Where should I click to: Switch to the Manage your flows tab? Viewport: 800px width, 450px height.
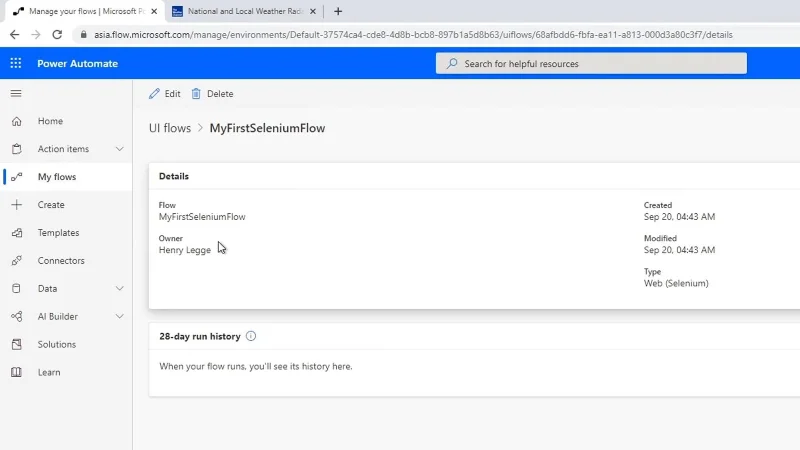pyautogui.click(x=84, y=11)
